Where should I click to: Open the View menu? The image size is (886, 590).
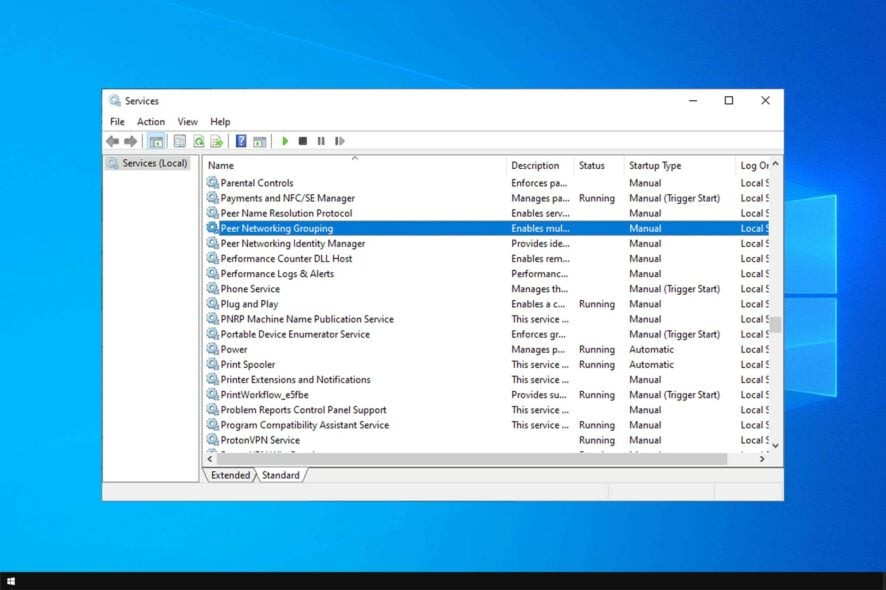point(188,122)
